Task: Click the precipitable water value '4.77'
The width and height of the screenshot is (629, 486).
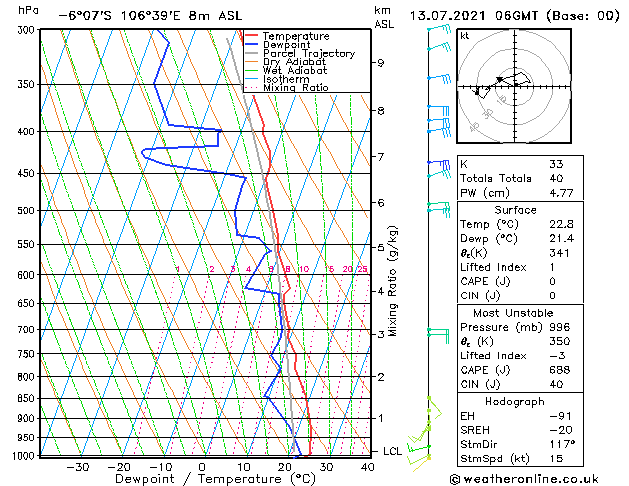Action: 561,193
